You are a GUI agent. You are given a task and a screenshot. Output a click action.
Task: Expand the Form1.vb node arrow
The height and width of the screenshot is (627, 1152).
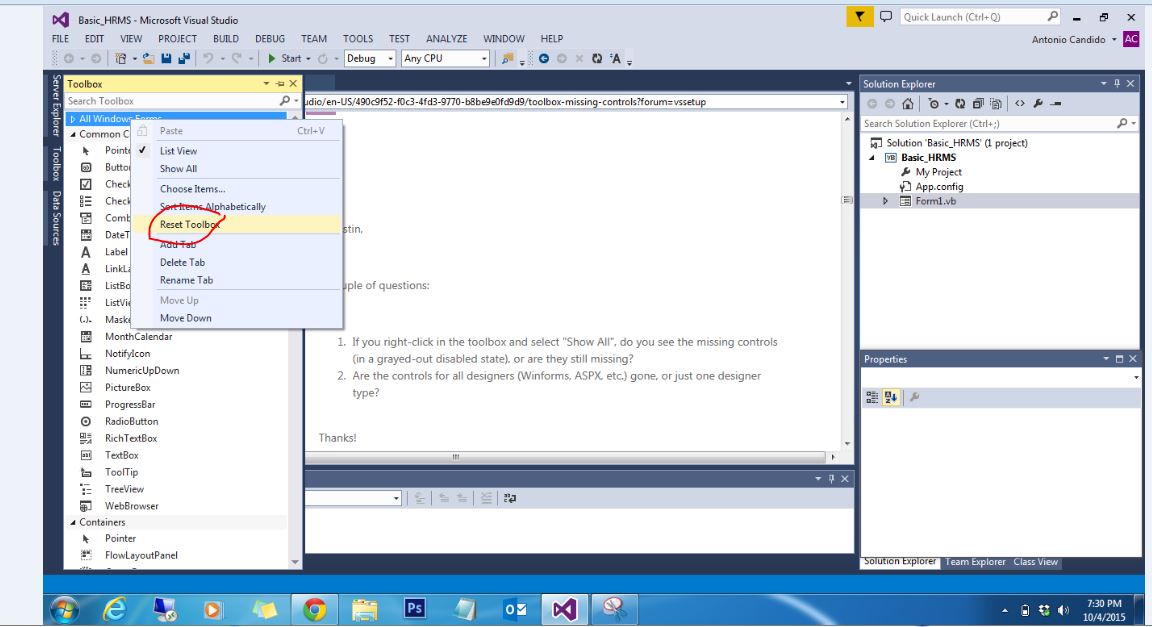point(885,201)
